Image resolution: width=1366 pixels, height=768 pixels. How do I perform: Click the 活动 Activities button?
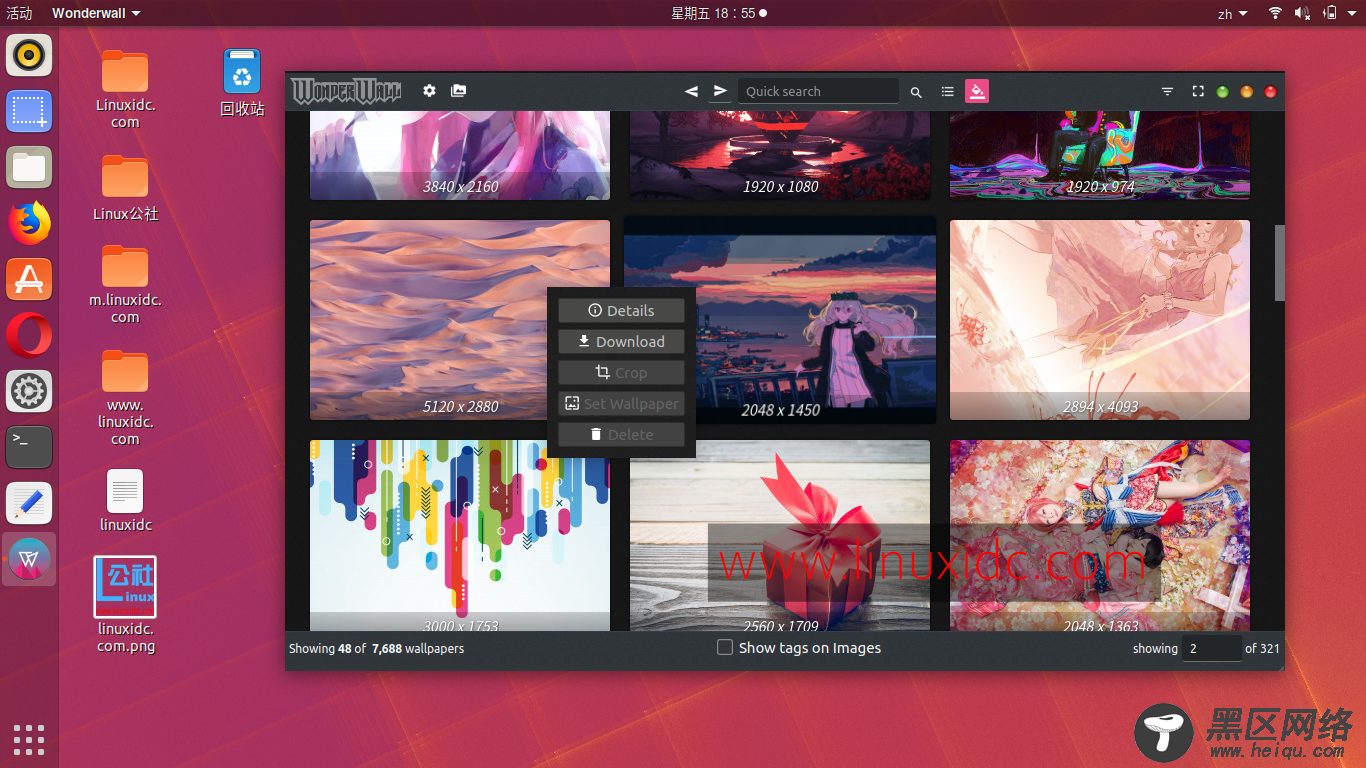click(x=19, y=13)
